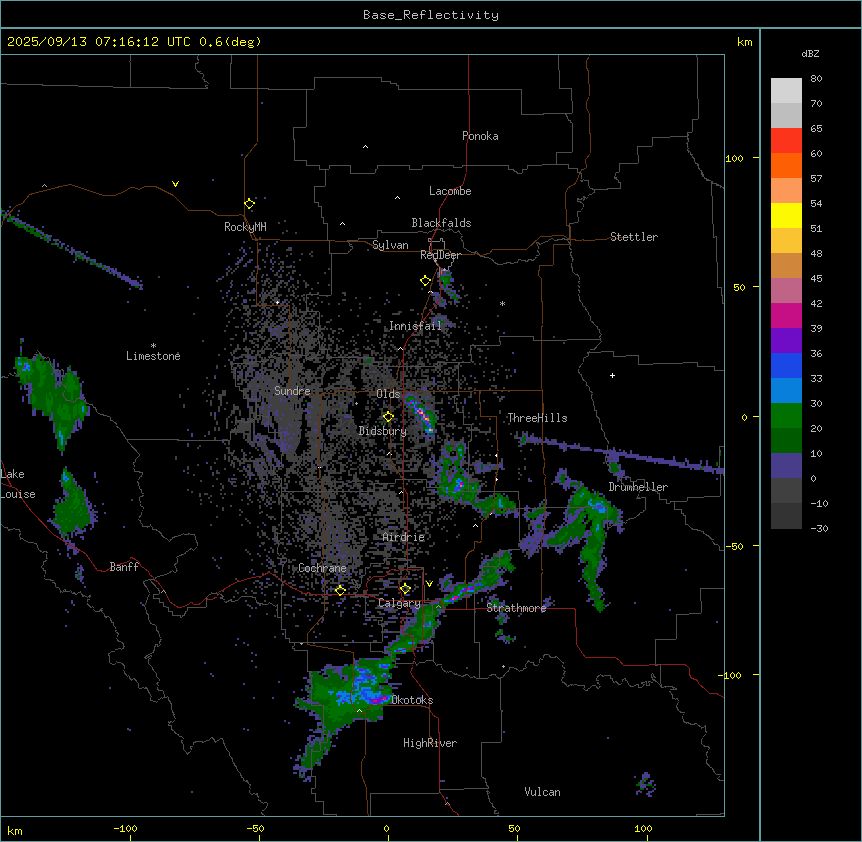Click the km unit label at bottom left
The image size is (862, 842).
(x=15, y=830)
